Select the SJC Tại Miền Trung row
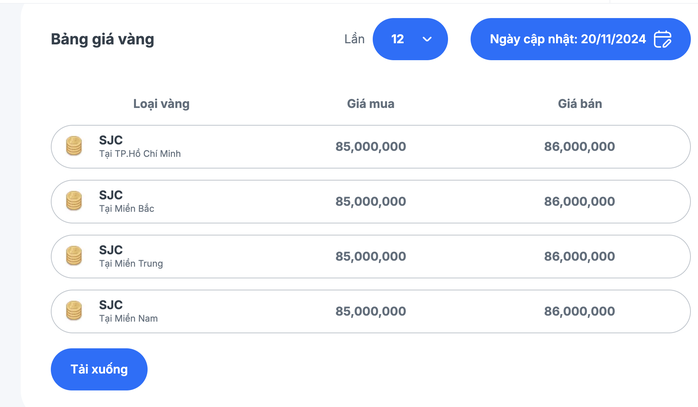Viewport: 698px width, 407px height. (x=371, y=256)
